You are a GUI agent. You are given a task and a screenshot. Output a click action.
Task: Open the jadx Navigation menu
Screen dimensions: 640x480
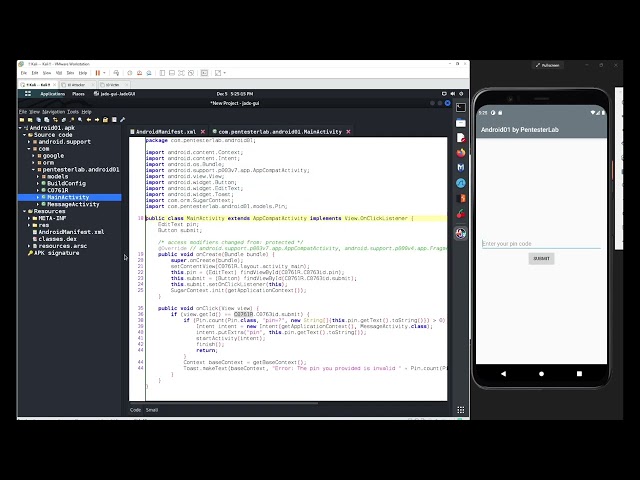click(x=53, y=112)
